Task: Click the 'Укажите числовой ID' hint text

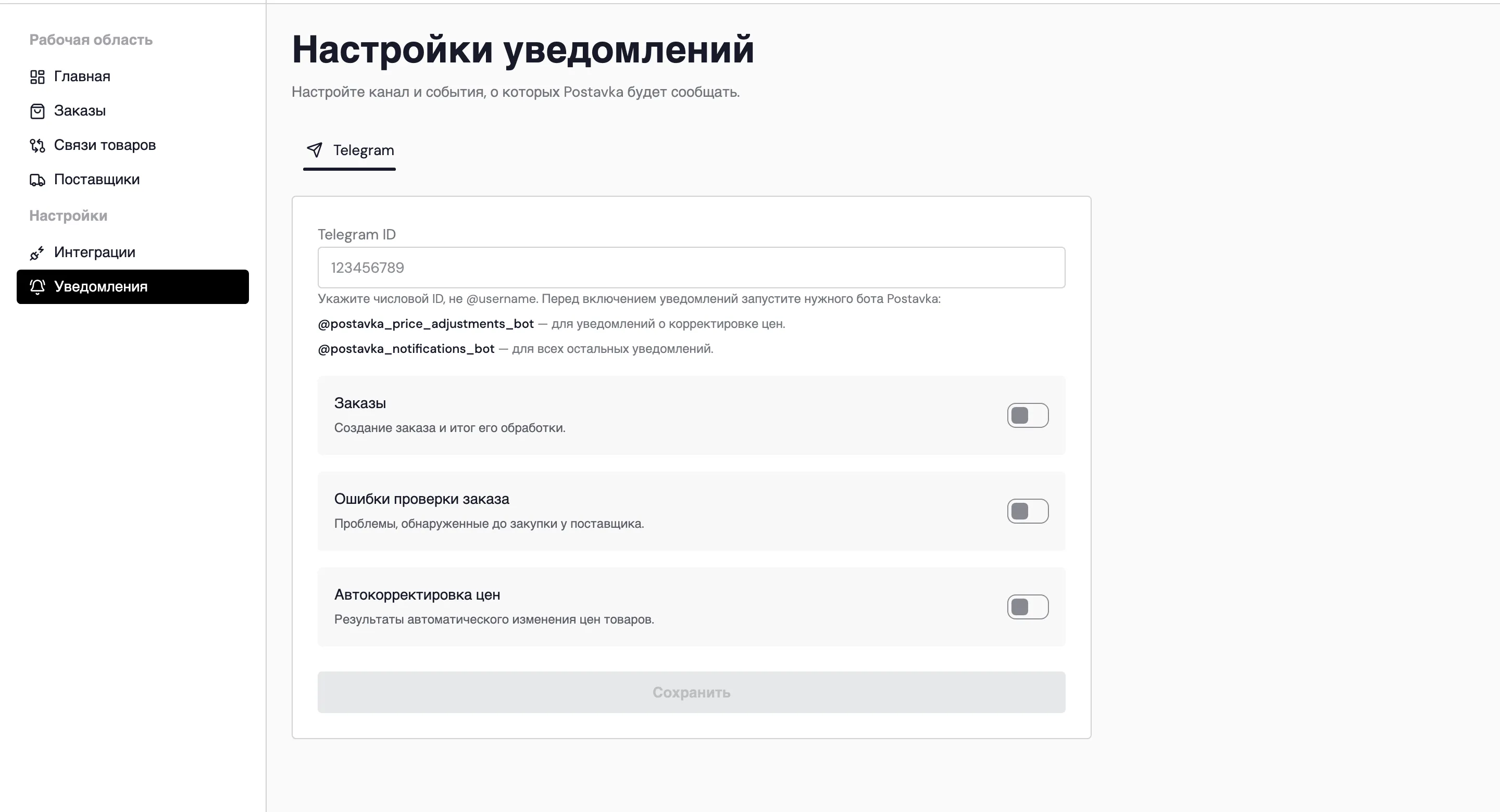Action: [629, 299]
